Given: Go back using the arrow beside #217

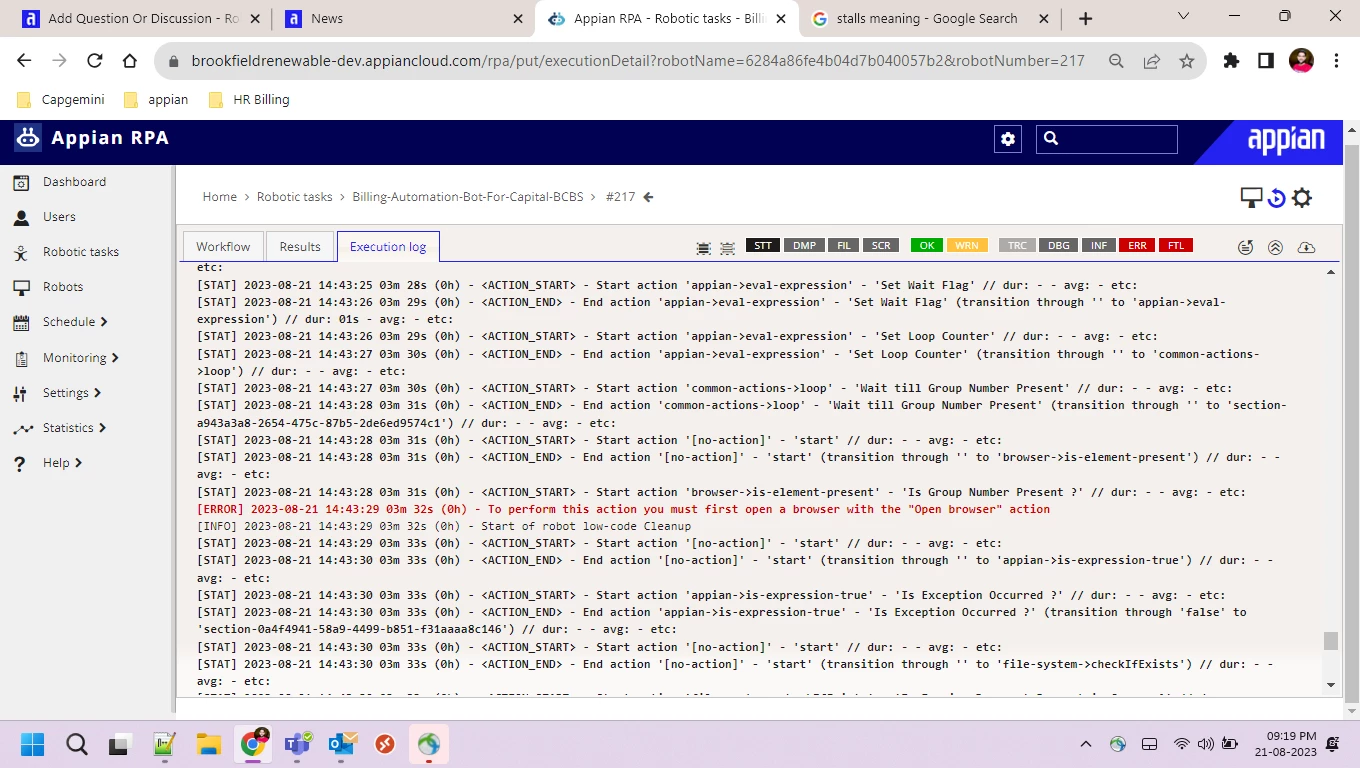Looking at the screenshot, I should point(648,197).
